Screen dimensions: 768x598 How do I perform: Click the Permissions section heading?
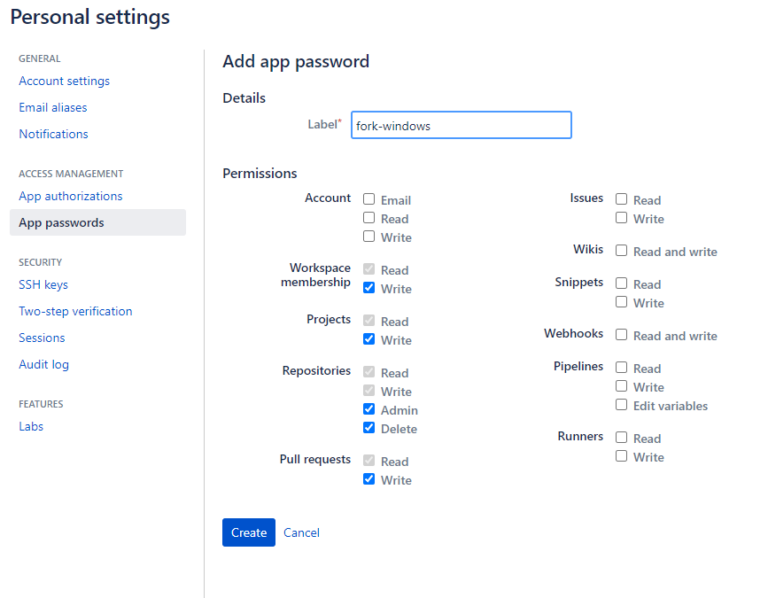coord(260,173)
